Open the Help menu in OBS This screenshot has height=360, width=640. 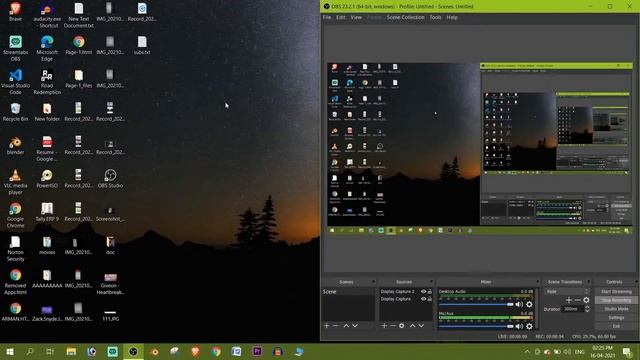pos(452,18)
